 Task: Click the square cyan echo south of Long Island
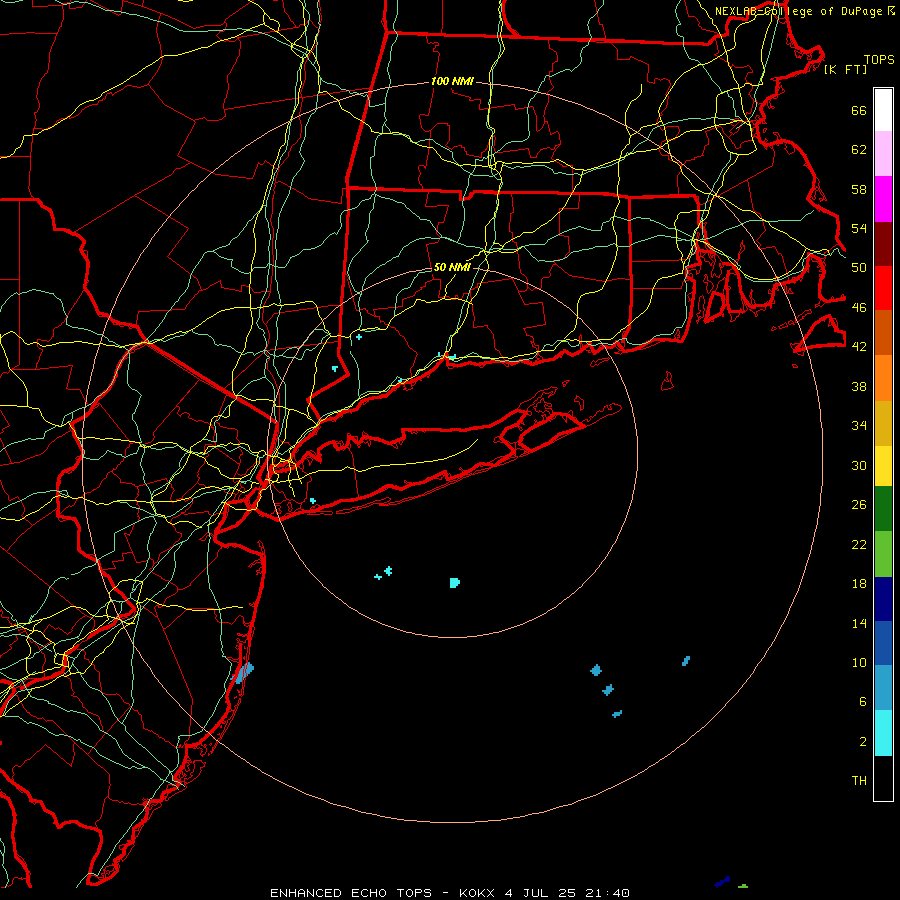(455, 583)
